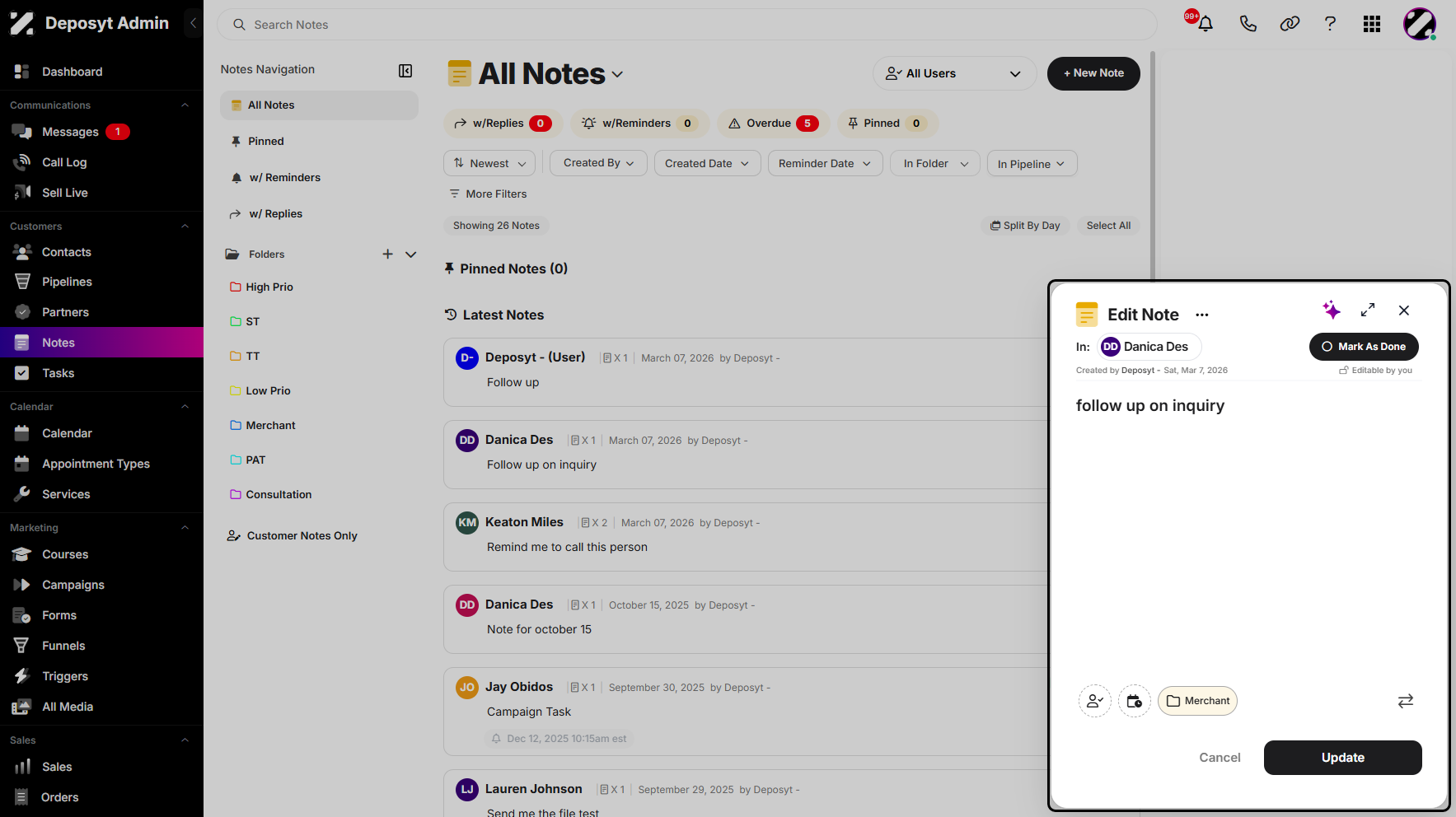This screenshot has width=1456, height=817.
Task: Click Update to save the note
Action: coord(1342,758)
